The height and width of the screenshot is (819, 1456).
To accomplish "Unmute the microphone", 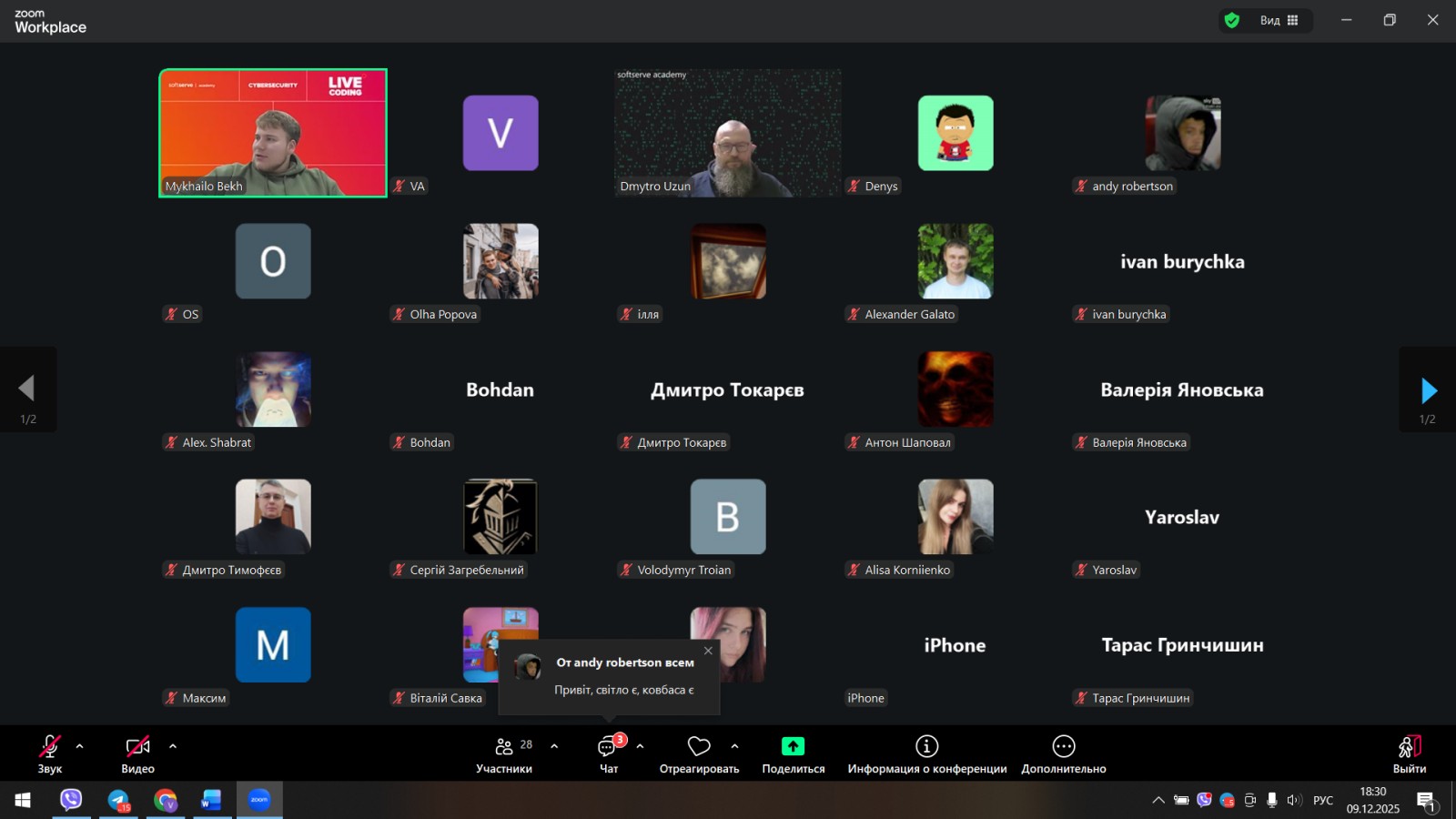I will click(49, 747).
